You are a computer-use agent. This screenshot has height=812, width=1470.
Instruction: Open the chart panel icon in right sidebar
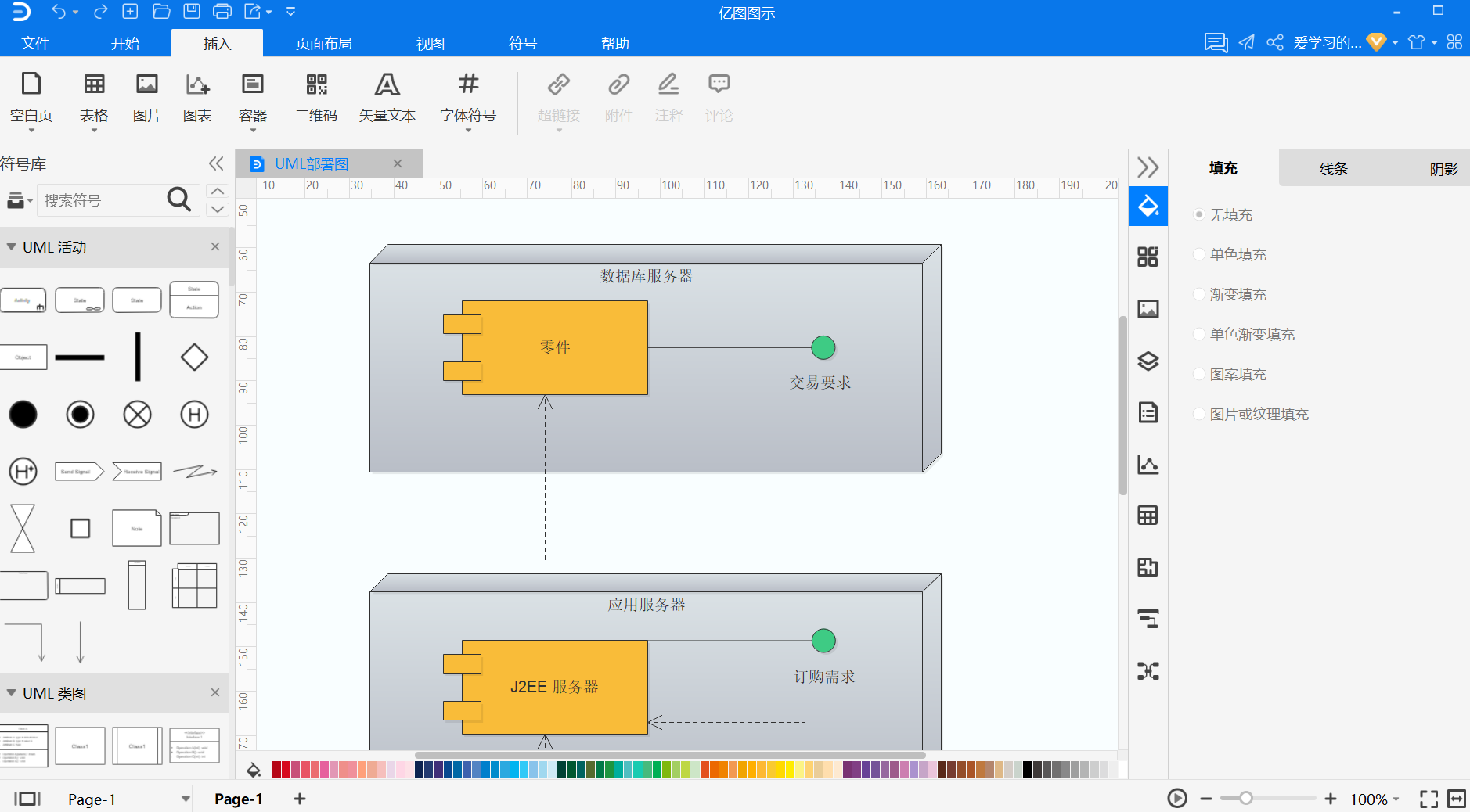coord(1148,465)
